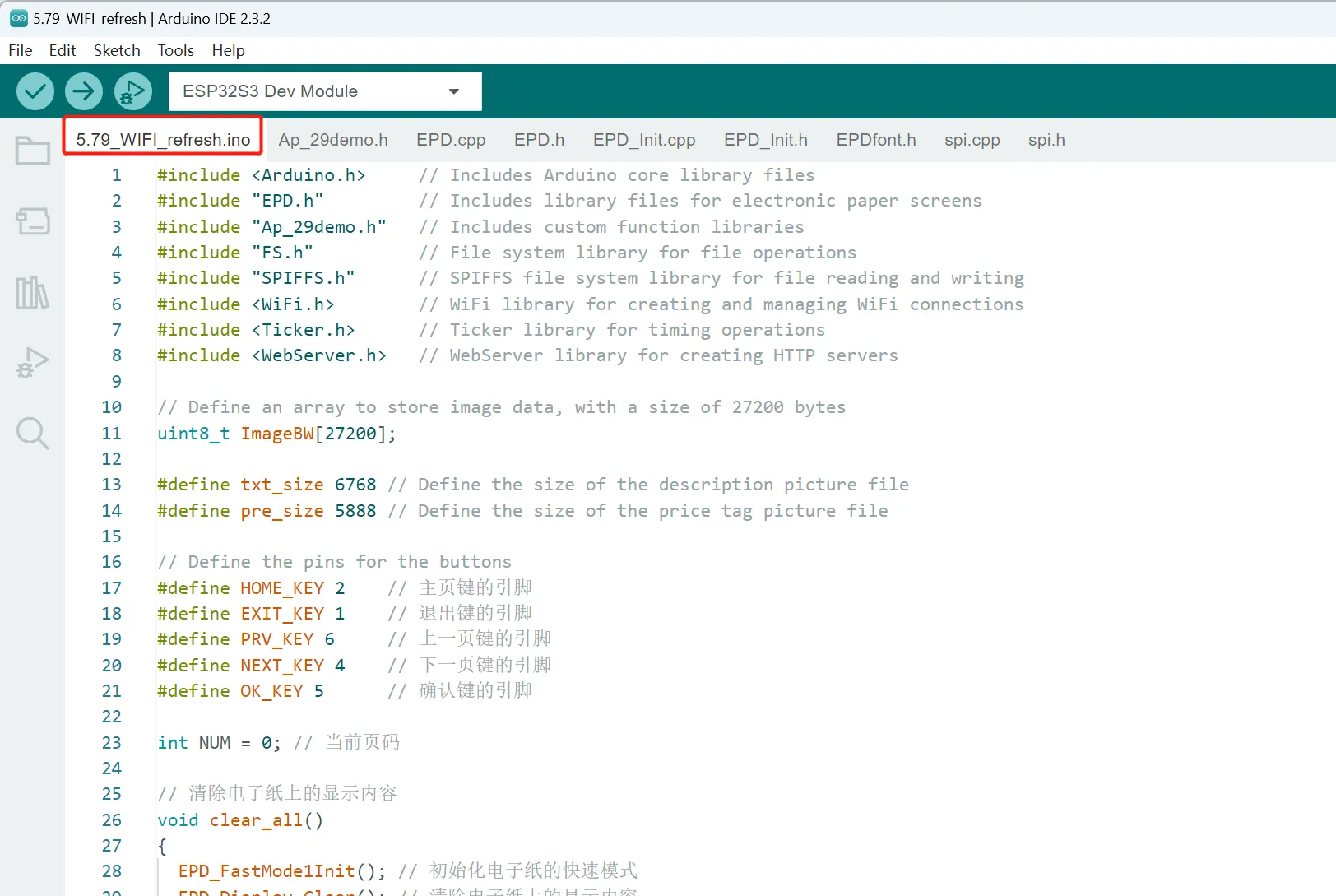Click the Arduino IDE title bar logo
The width and height of the screenshot is (1336, 896).
[18, 18]
